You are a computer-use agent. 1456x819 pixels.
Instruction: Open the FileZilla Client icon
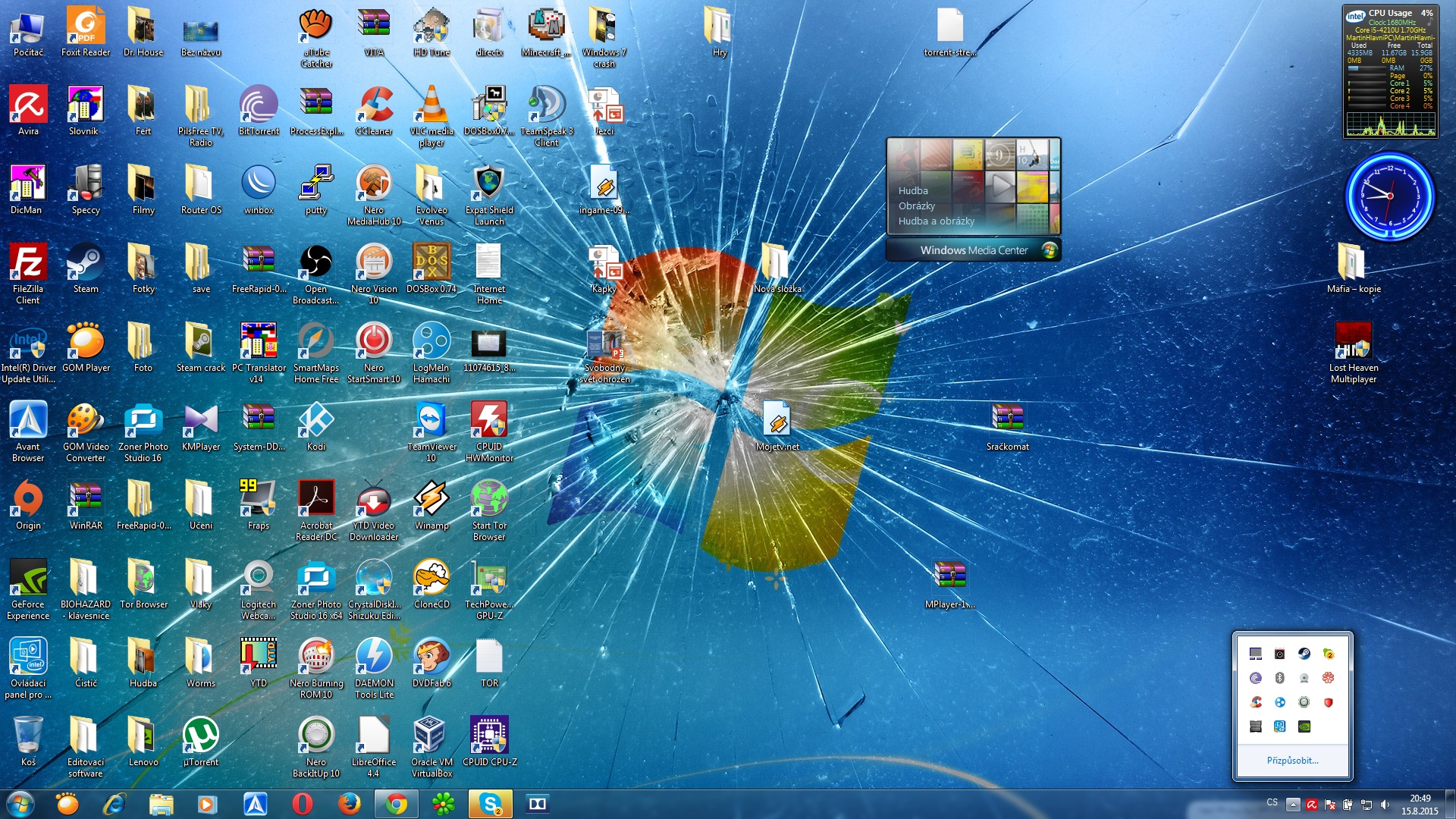click(x=28, y=262)
